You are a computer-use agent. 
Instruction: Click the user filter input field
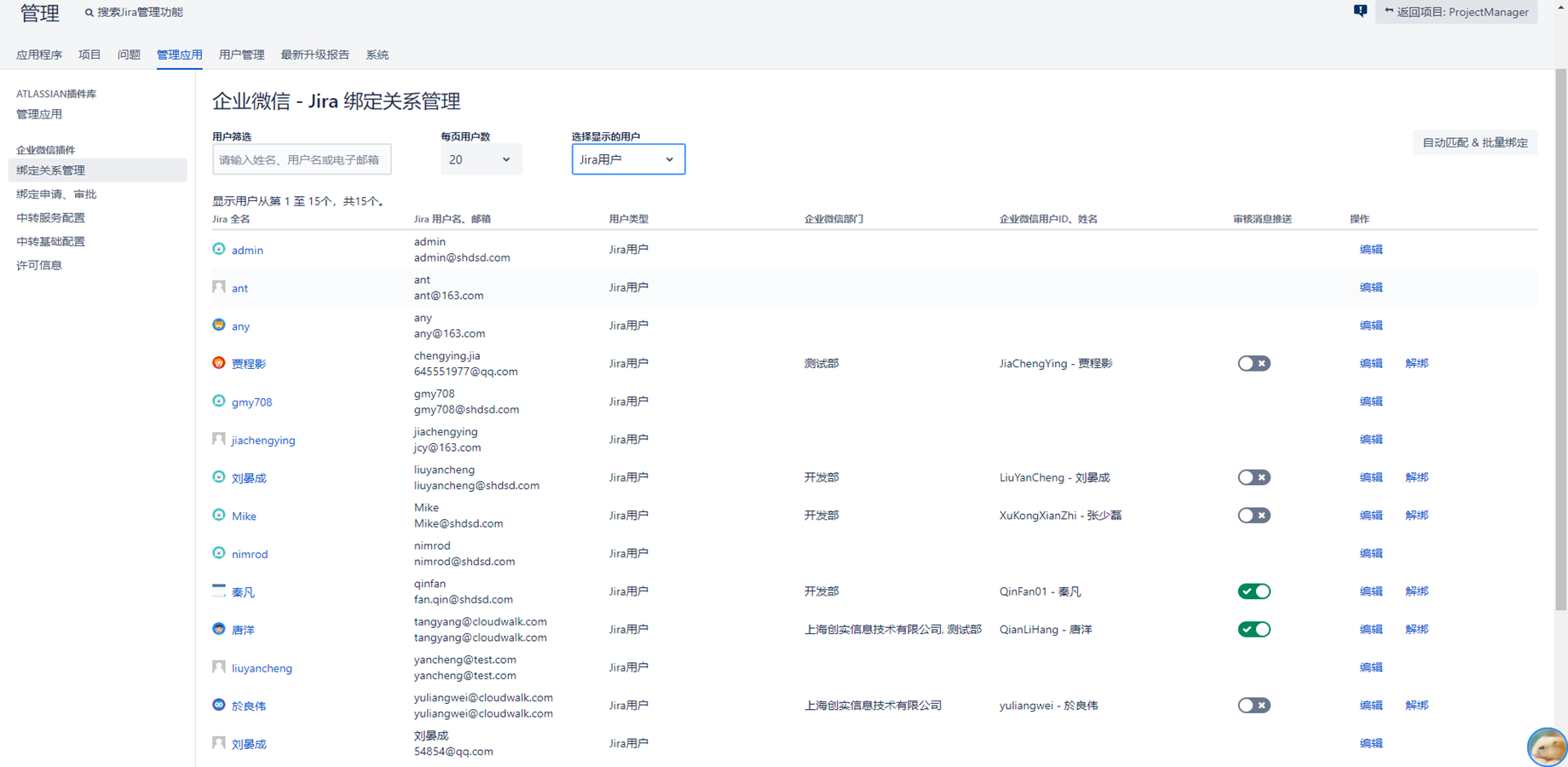point(302,159)
